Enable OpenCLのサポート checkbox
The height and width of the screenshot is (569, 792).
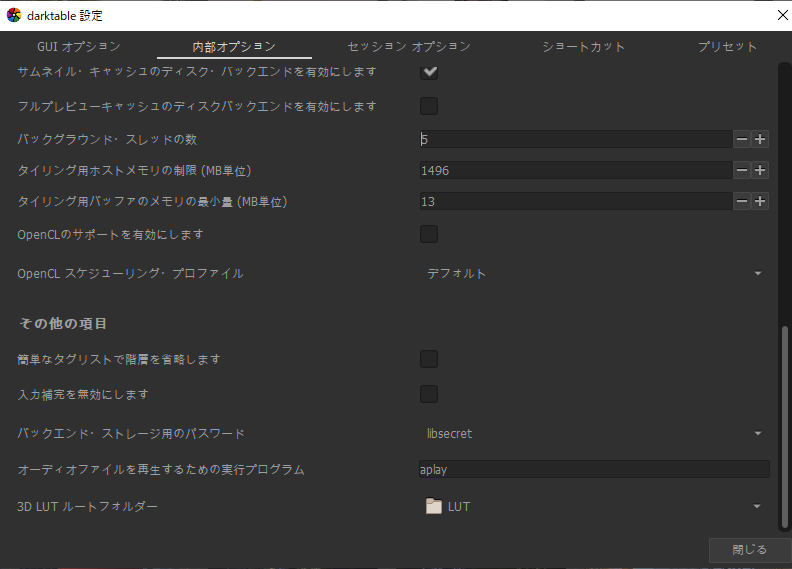[429, 234]
